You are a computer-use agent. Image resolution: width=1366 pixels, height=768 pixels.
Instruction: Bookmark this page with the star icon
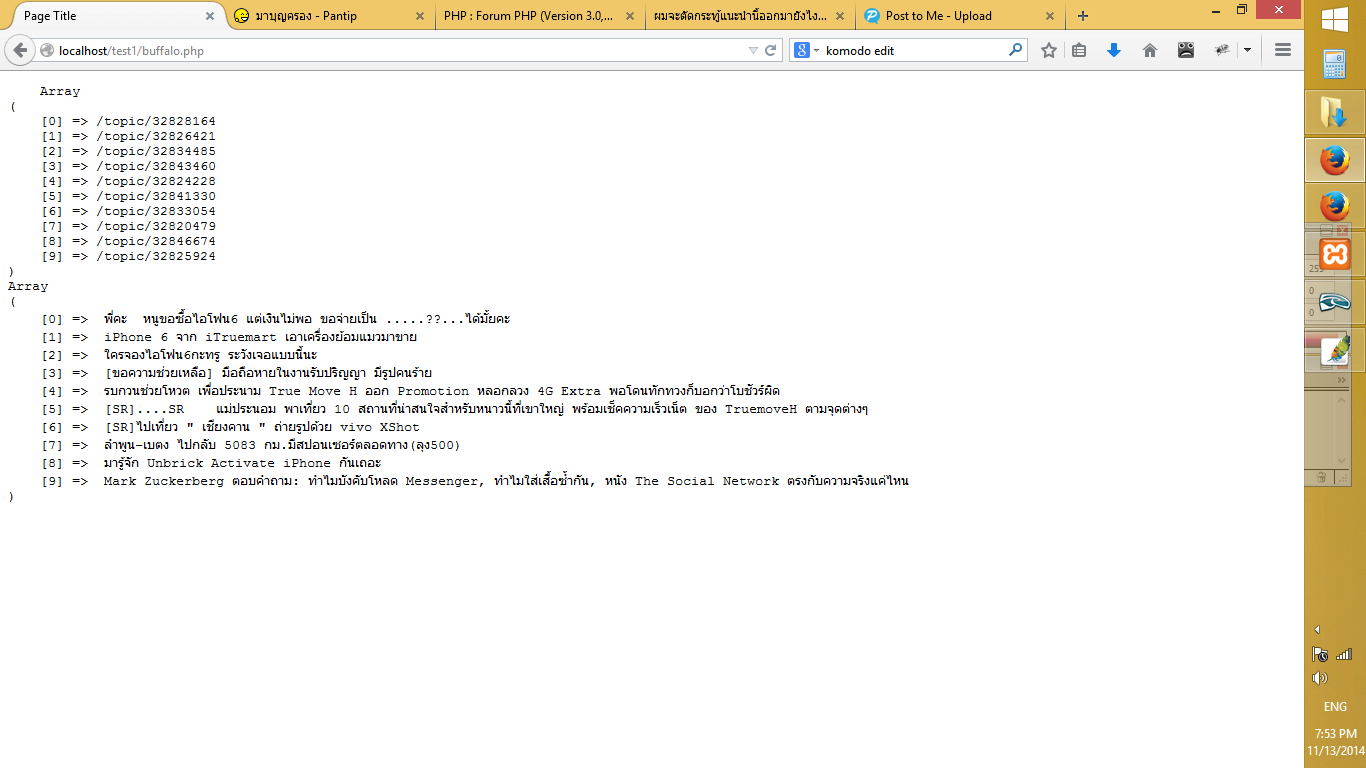point(1048,50)
